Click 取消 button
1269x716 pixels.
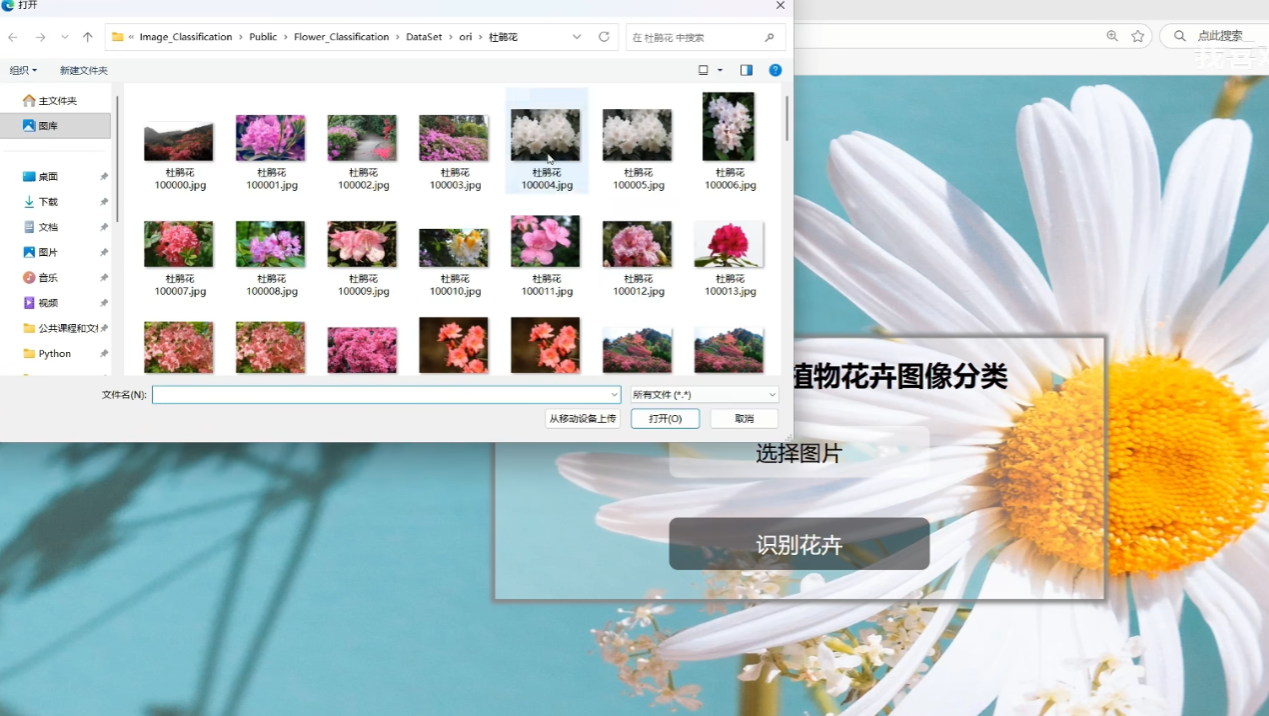[744, 418]
